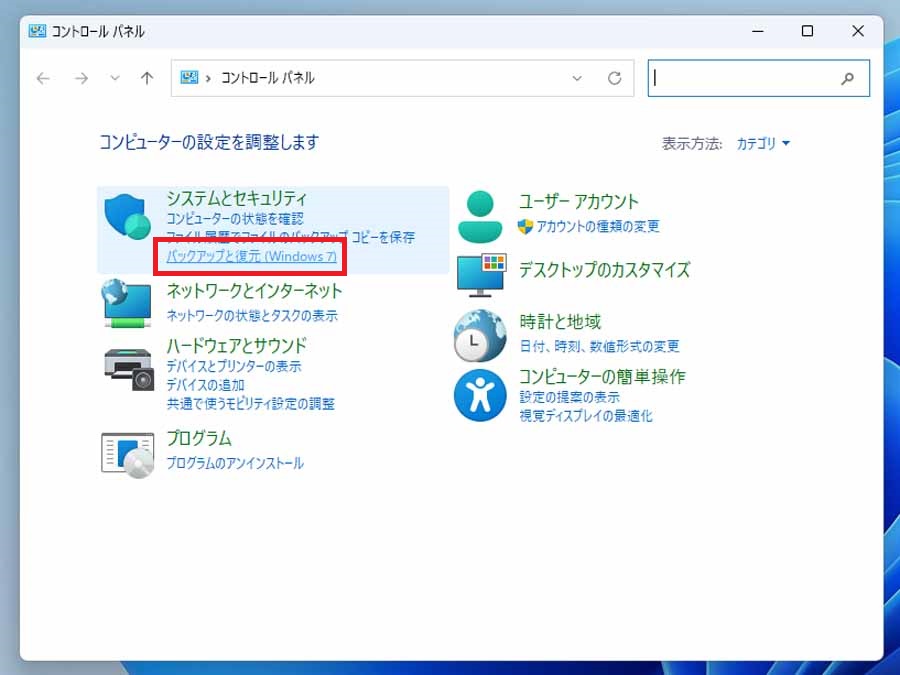The height and width of the screenshot is (675, 900).
Task: Click the コントロール パネル breadcrumb in address bar
Action: coord(267,78)
